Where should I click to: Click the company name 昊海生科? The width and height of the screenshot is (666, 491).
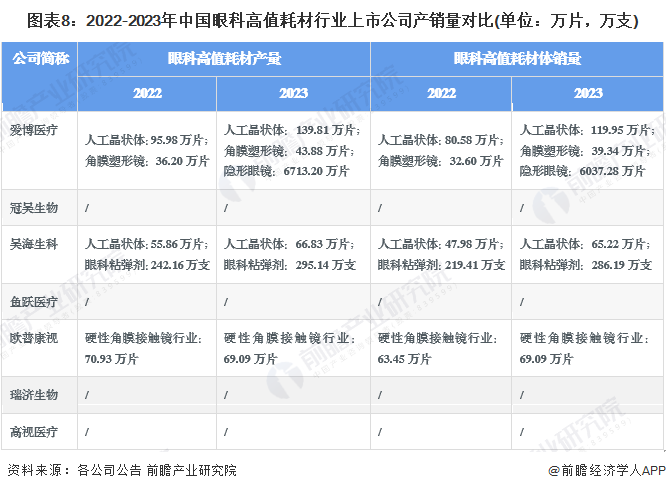(x=34, y=244)
